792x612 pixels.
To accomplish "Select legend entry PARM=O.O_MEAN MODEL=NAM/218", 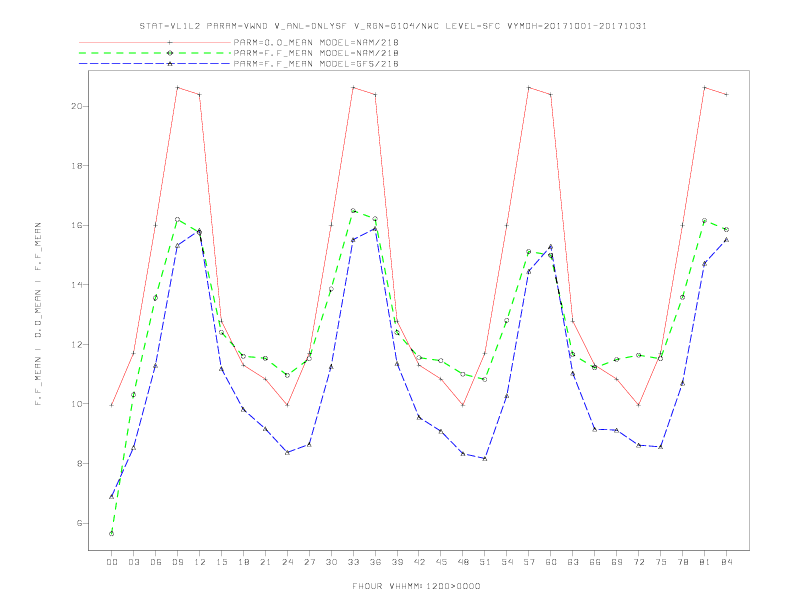I will tap(316, 42).
